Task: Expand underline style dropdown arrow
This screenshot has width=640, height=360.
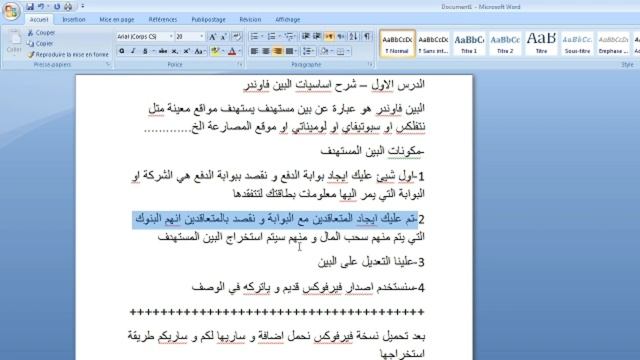Action: click(153, 51)
